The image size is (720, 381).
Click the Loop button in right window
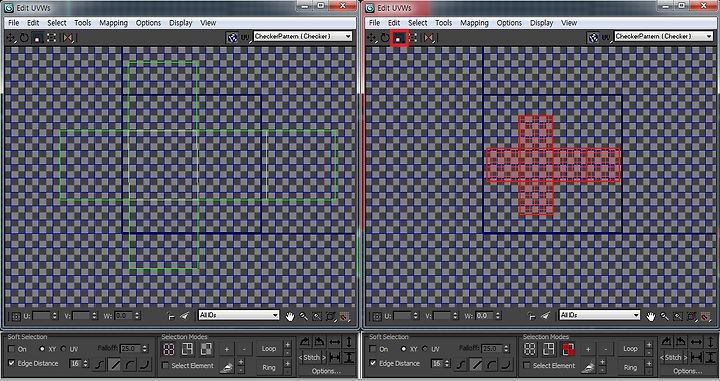[630, 349]
